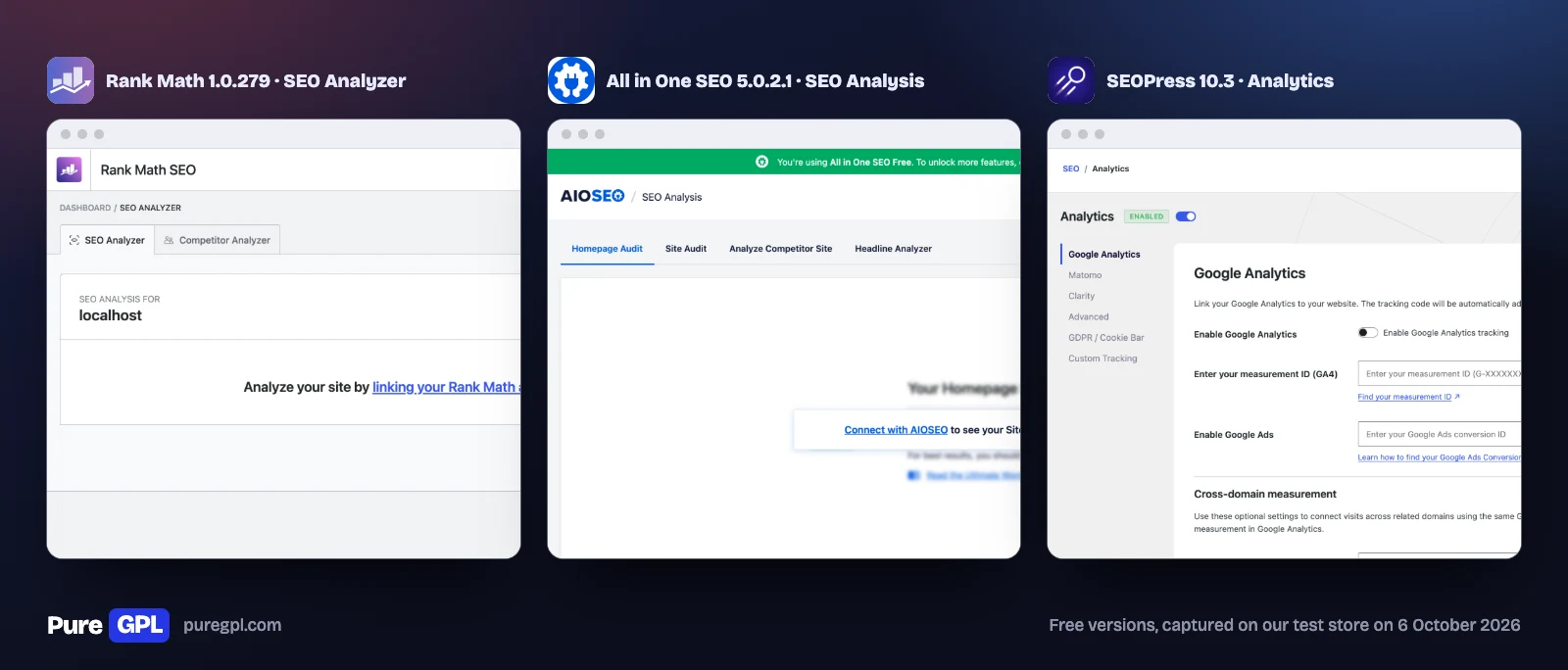This screenshot has height=670, width=1568.
Task: Click the measurement ID (GA4) input field
Action: 1440,373
